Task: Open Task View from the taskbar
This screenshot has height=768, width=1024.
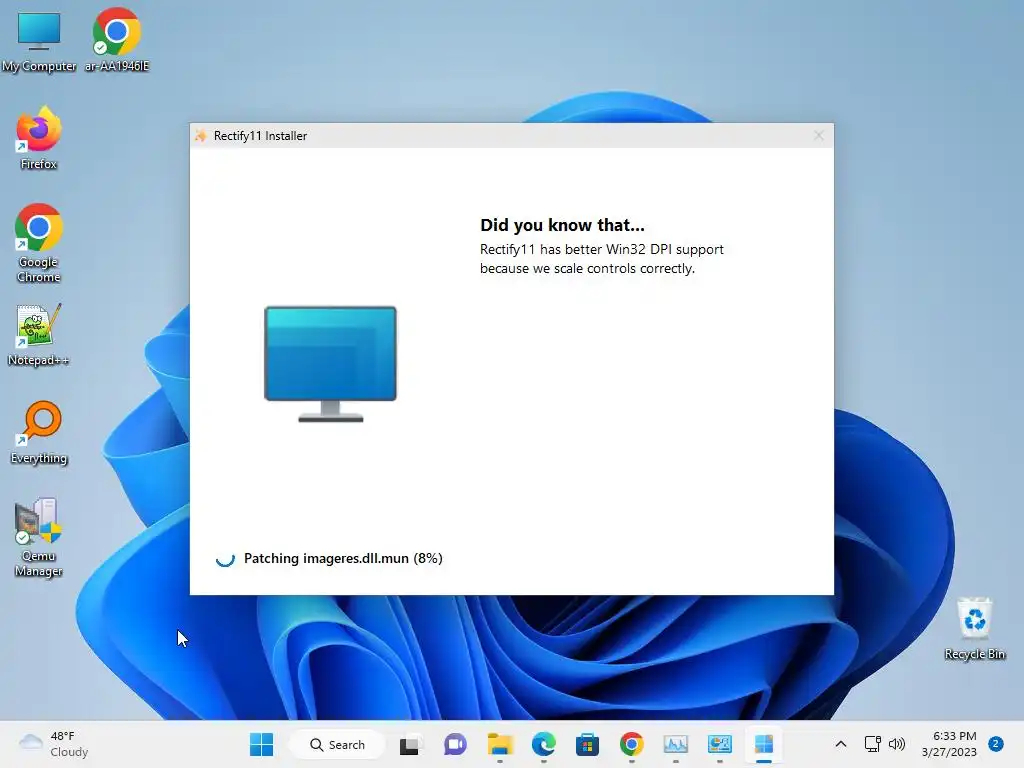Action: tap(411, 744)
